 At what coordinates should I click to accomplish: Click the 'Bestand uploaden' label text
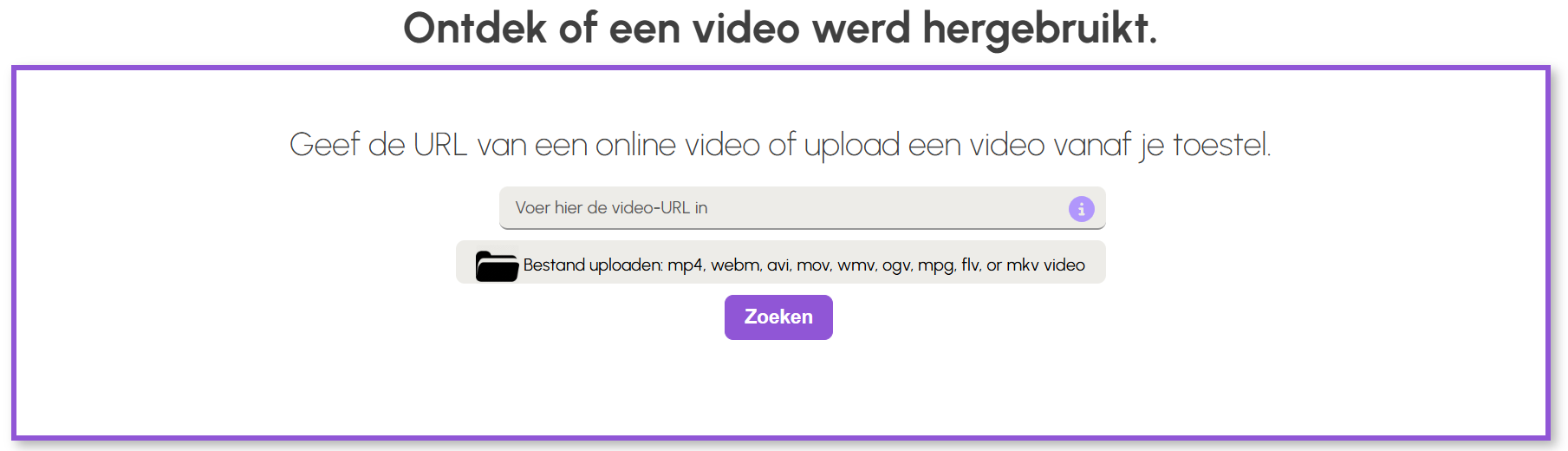coord(593,265)
